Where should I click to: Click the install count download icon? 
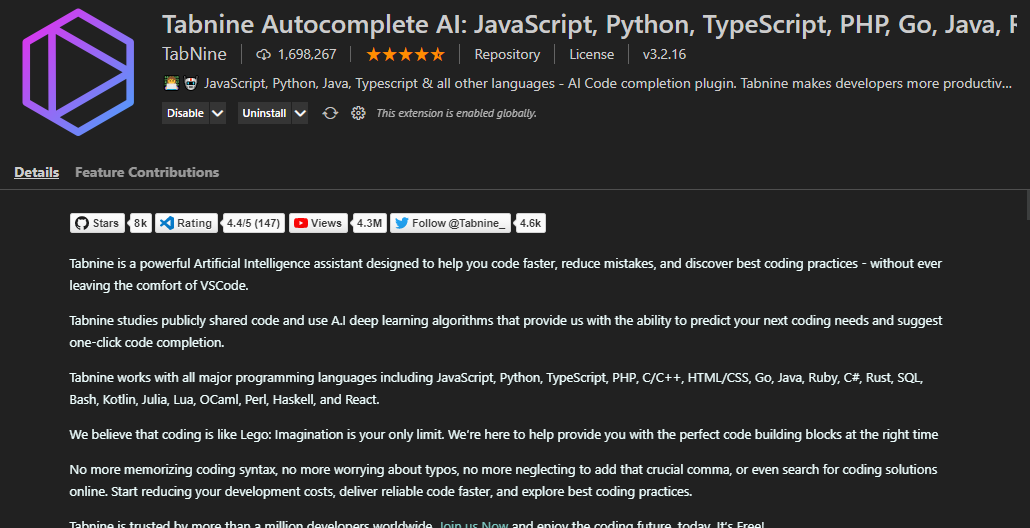(264, 54)
